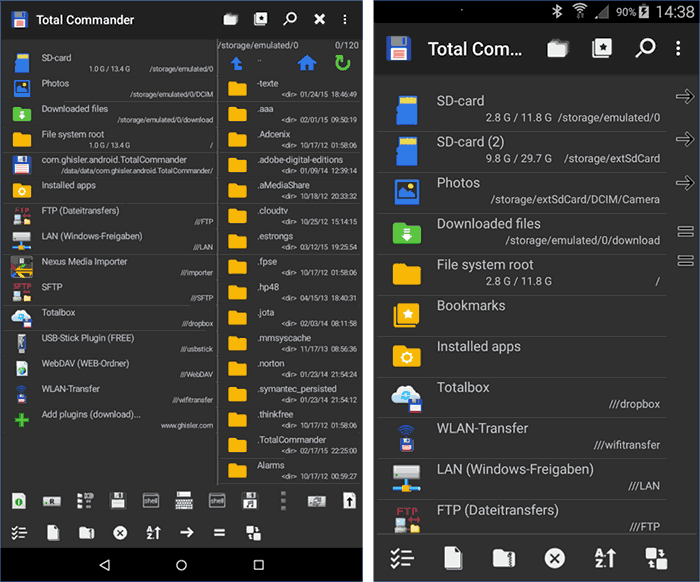
Task: Open the .symantec_persisted folder
Action: pos(290,394)
